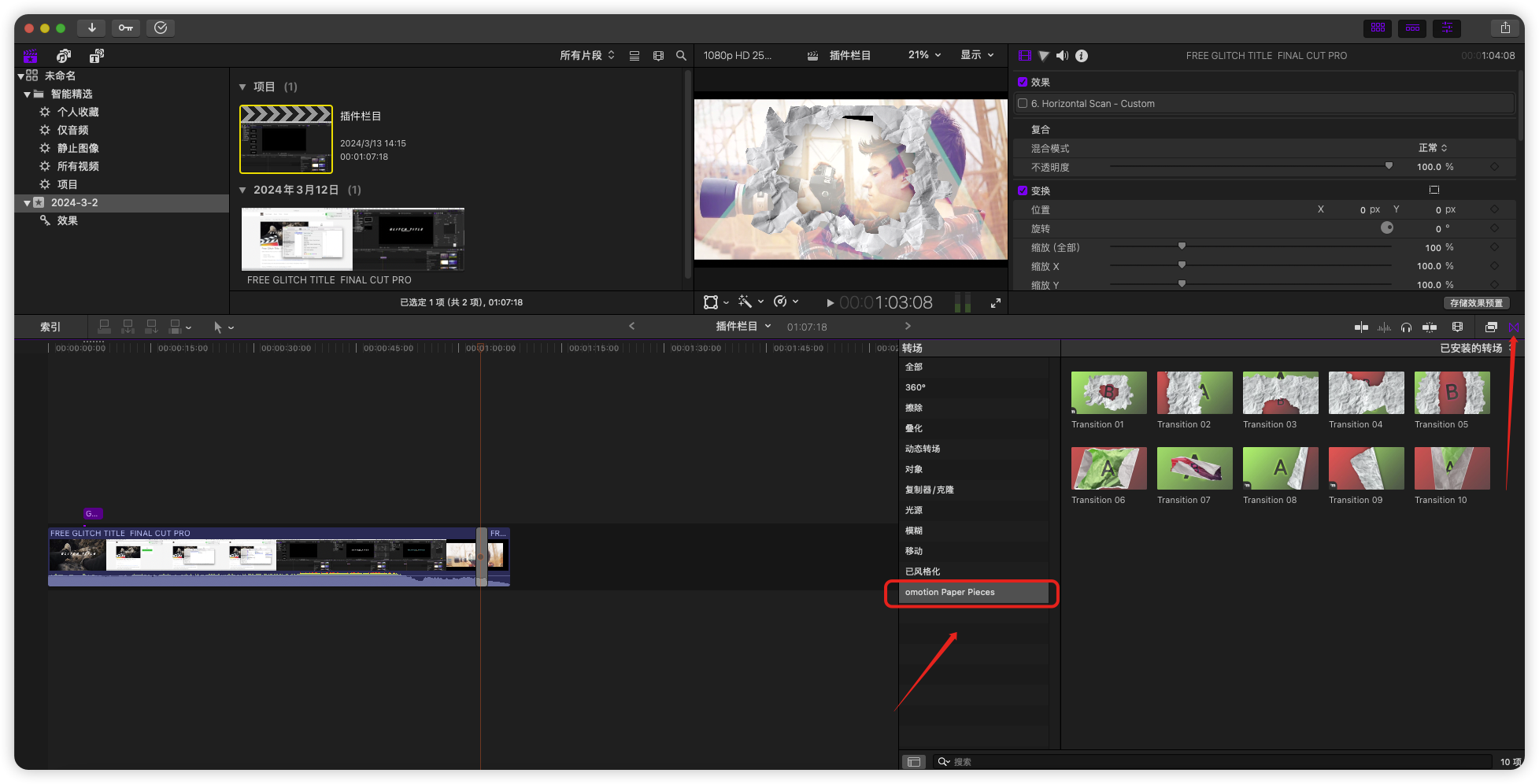This screenshot has height=784, width=1539.
Task: Open the background tasks checkmark icon
Action: (x=161, y=28)
